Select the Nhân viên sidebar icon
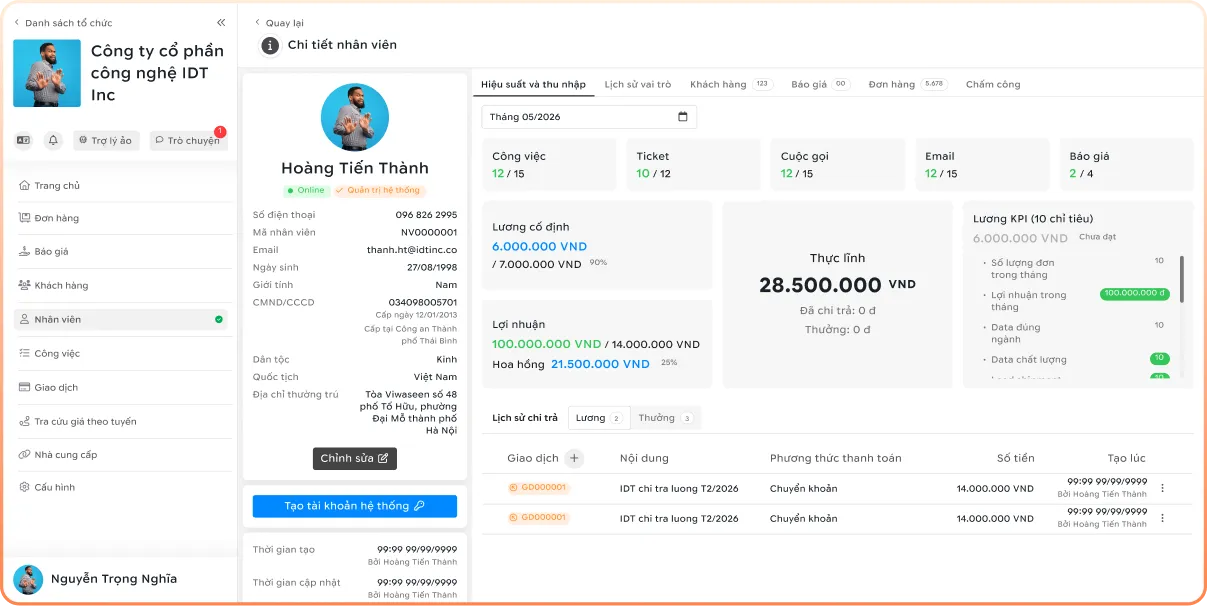Screen dimensions: 1207x606 coord(24,320)
